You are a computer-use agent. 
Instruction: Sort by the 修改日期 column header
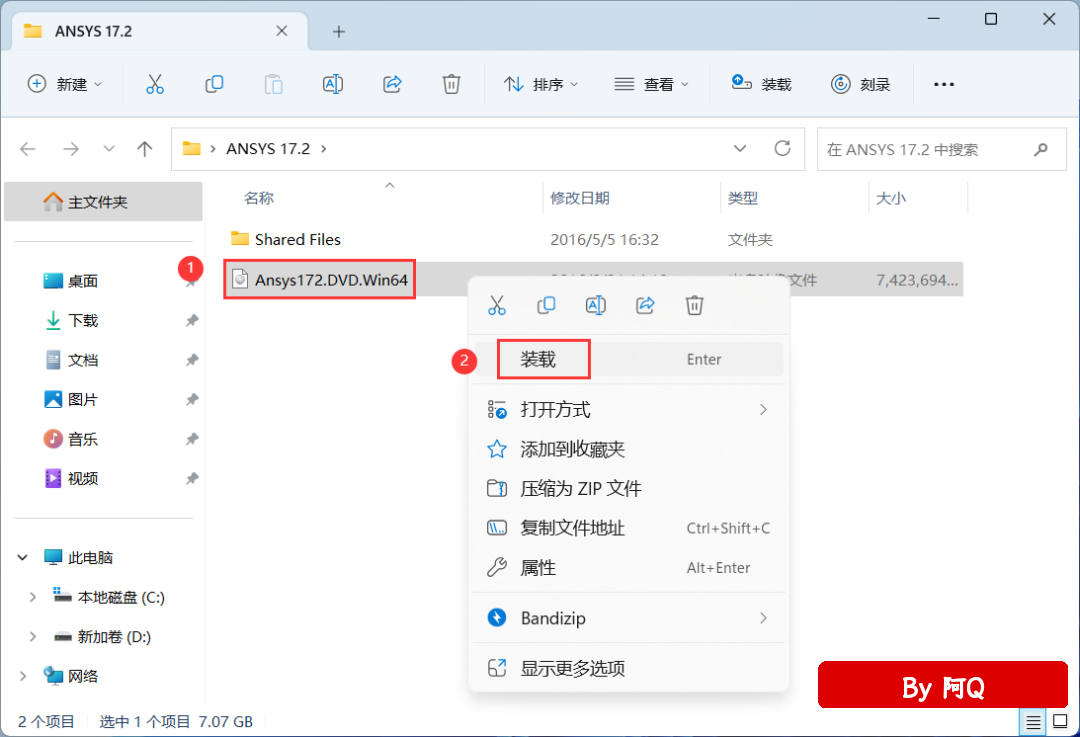580,198
